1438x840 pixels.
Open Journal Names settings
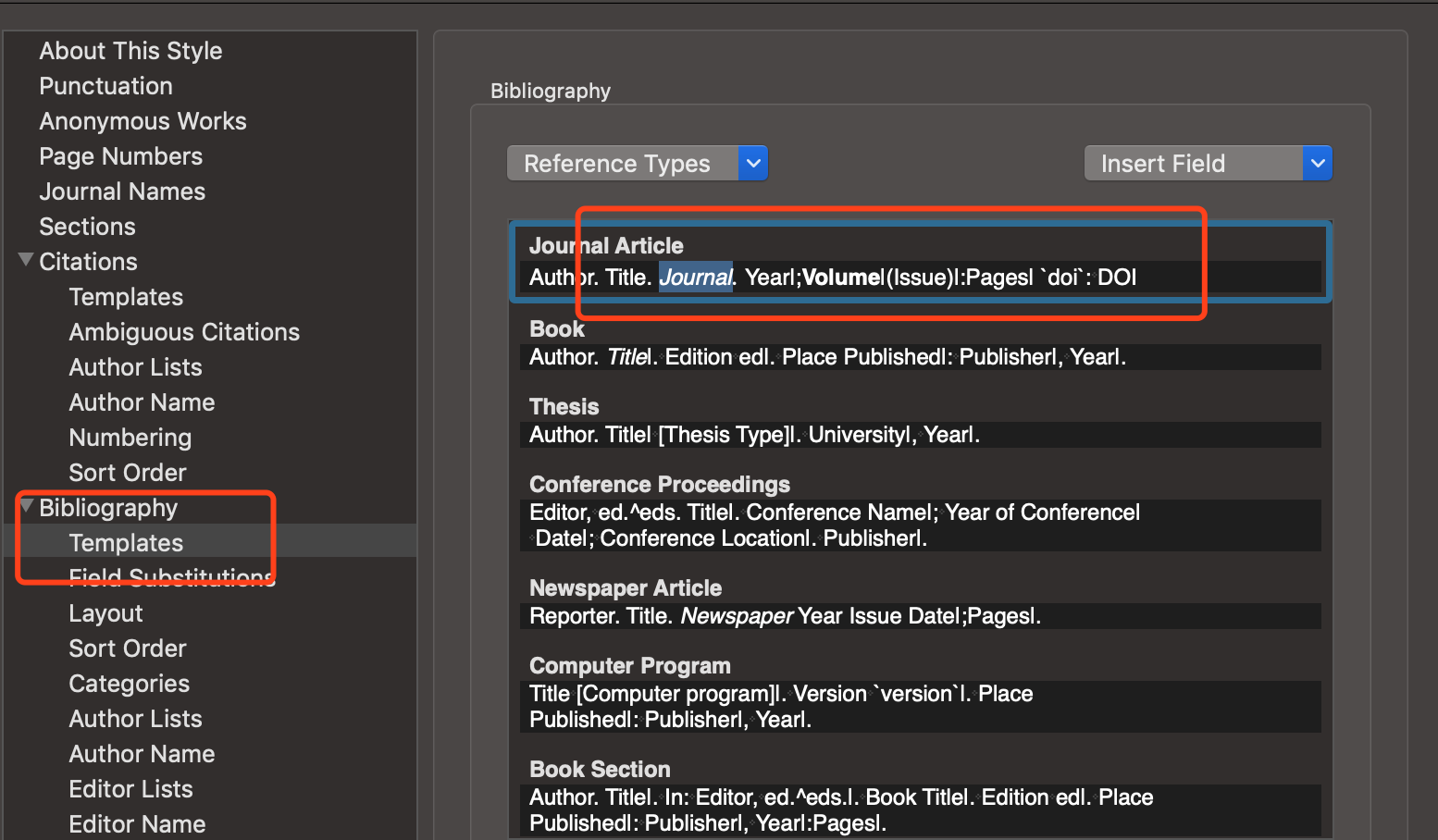coord(122,191)
